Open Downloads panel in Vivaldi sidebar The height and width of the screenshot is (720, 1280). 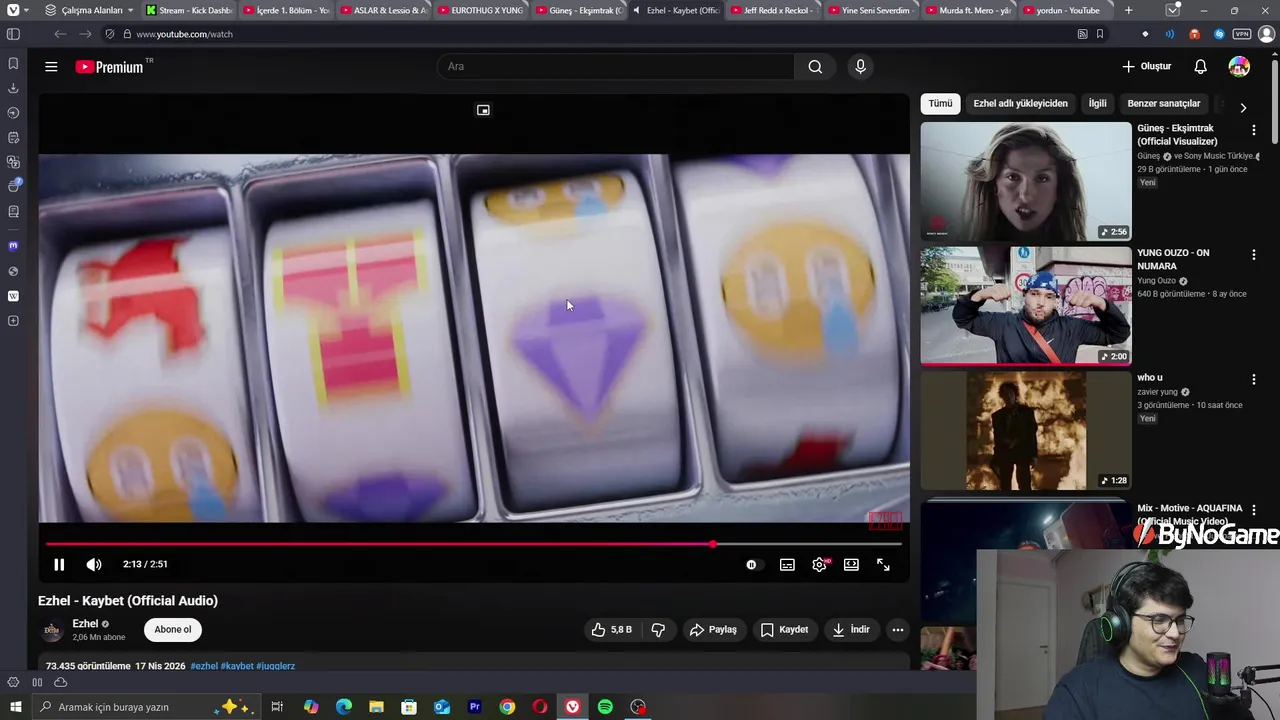13,88
